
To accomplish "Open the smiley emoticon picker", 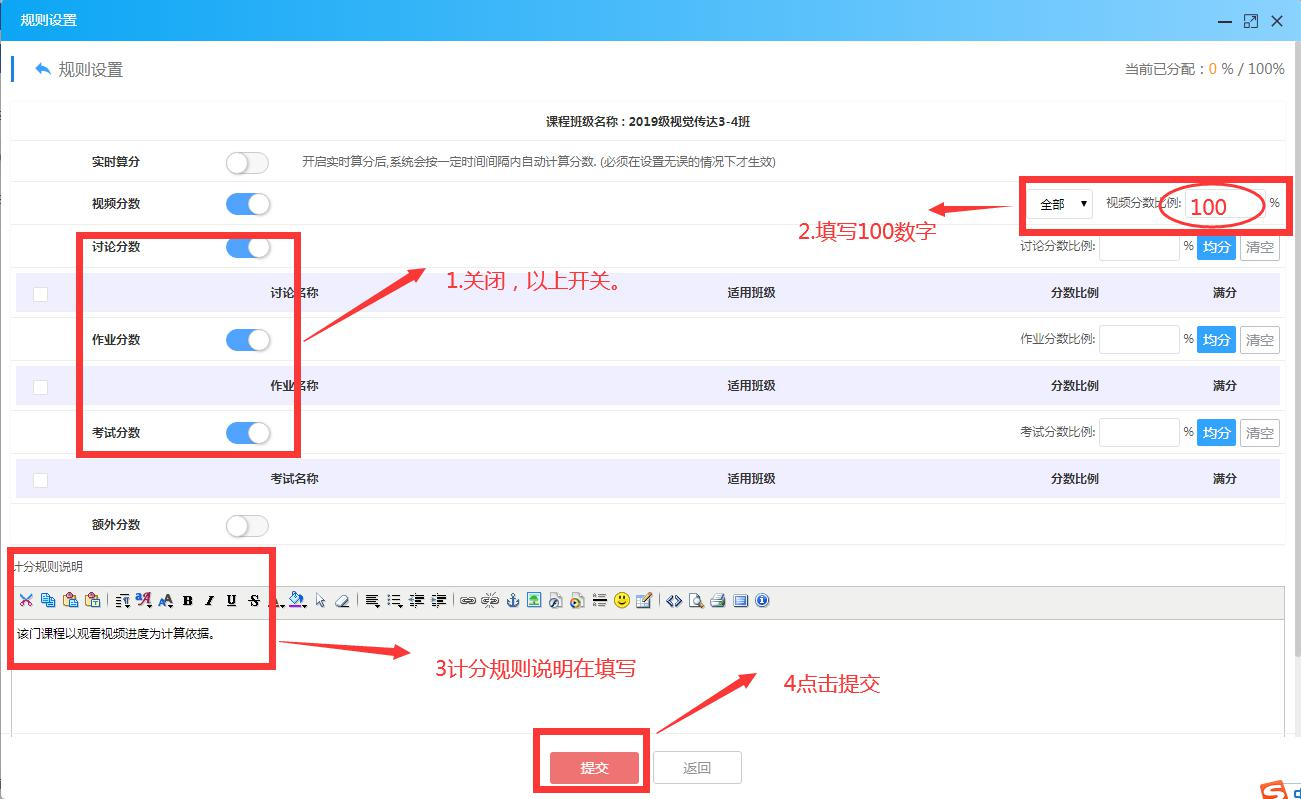I will [x=622, y=601].
